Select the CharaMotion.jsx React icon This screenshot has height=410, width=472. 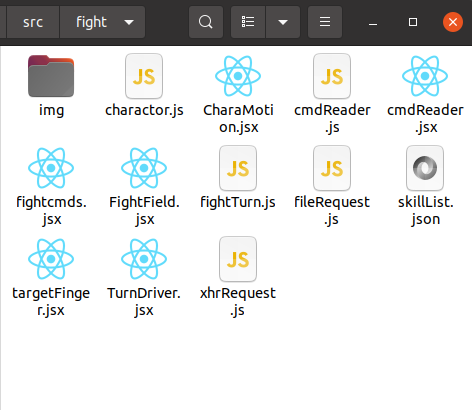pos(238,76)
